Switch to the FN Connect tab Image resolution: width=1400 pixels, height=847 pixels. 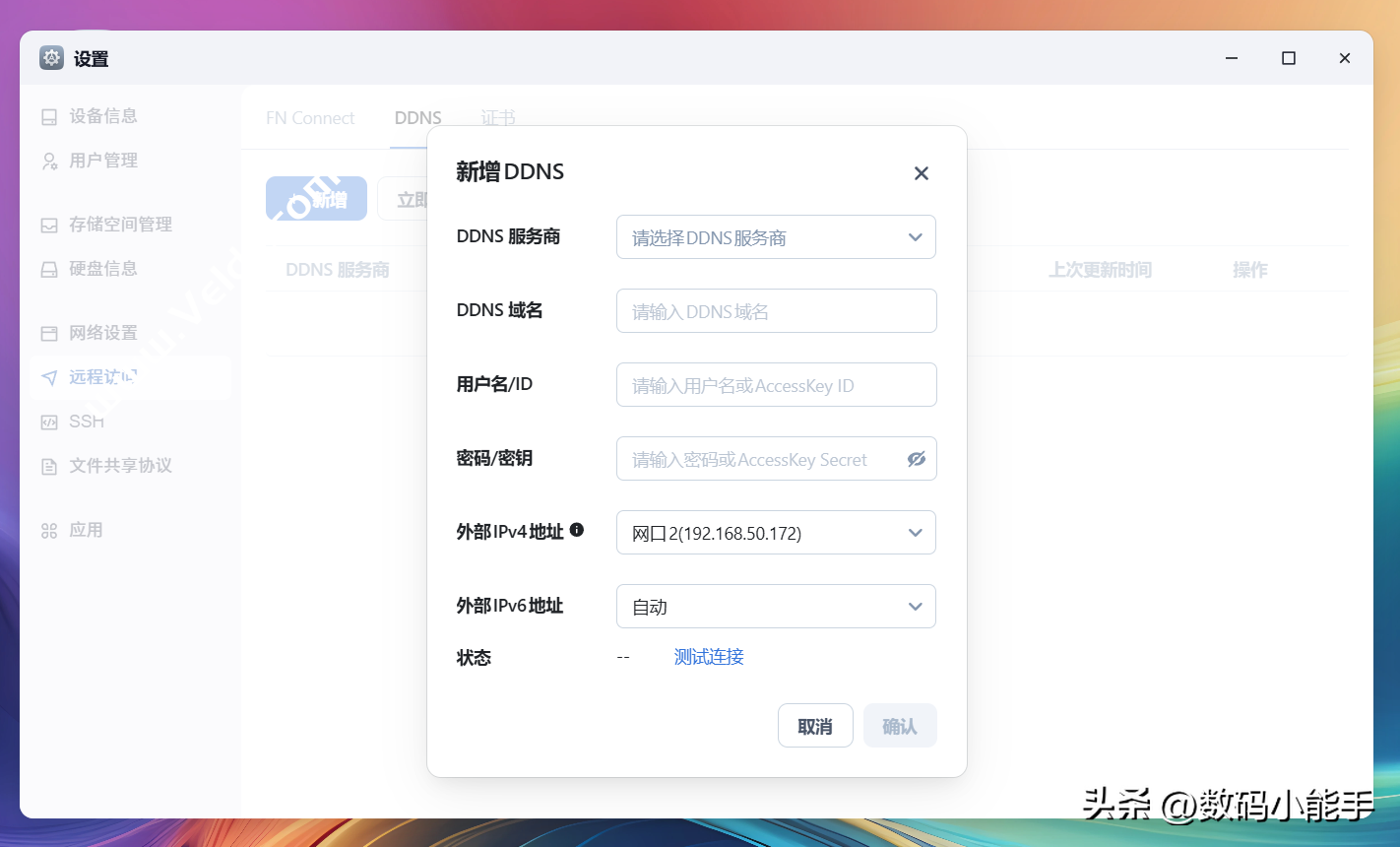pos(310,118)
